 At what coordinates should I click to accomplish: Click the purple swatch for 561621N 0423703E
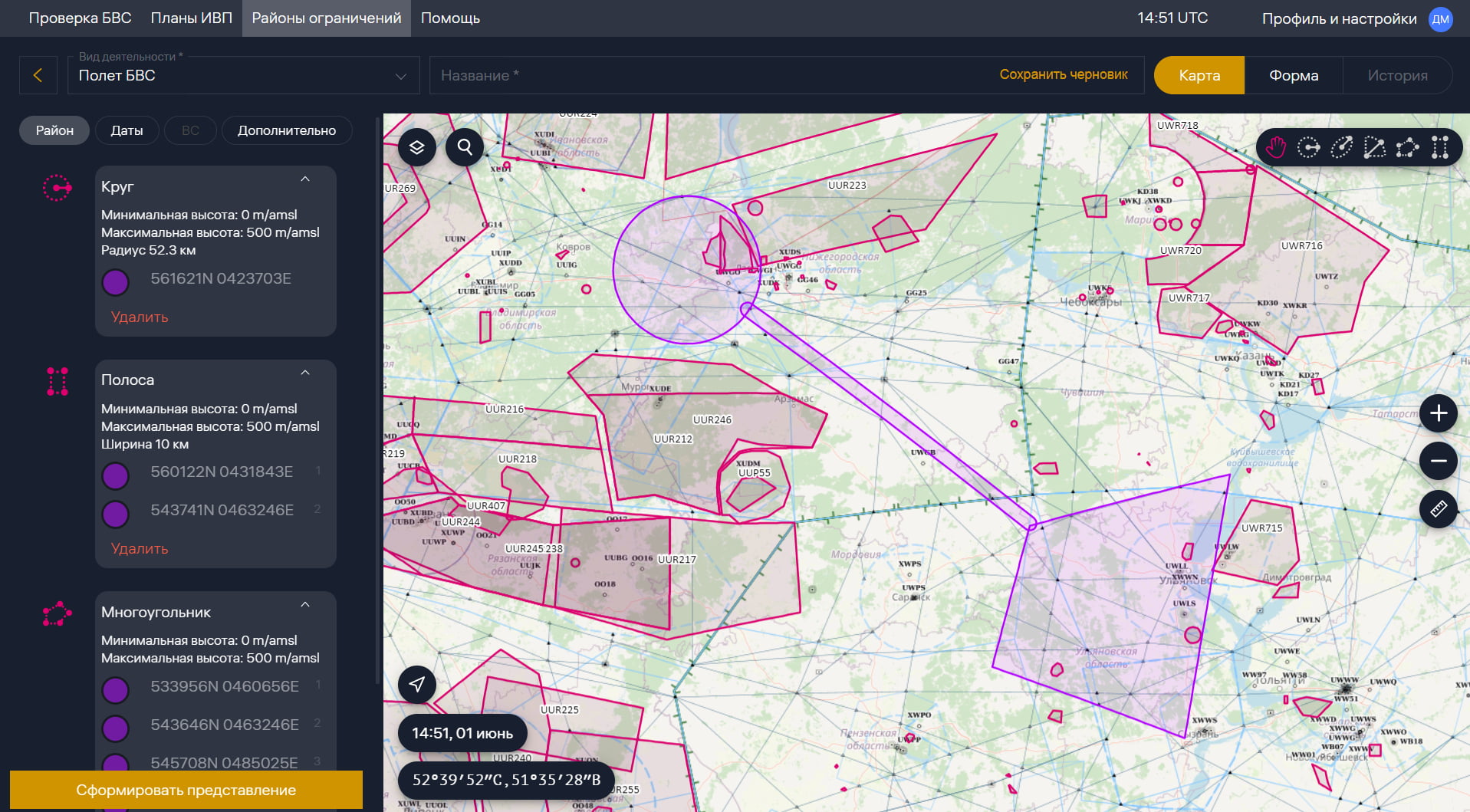(x=116, y=282)
